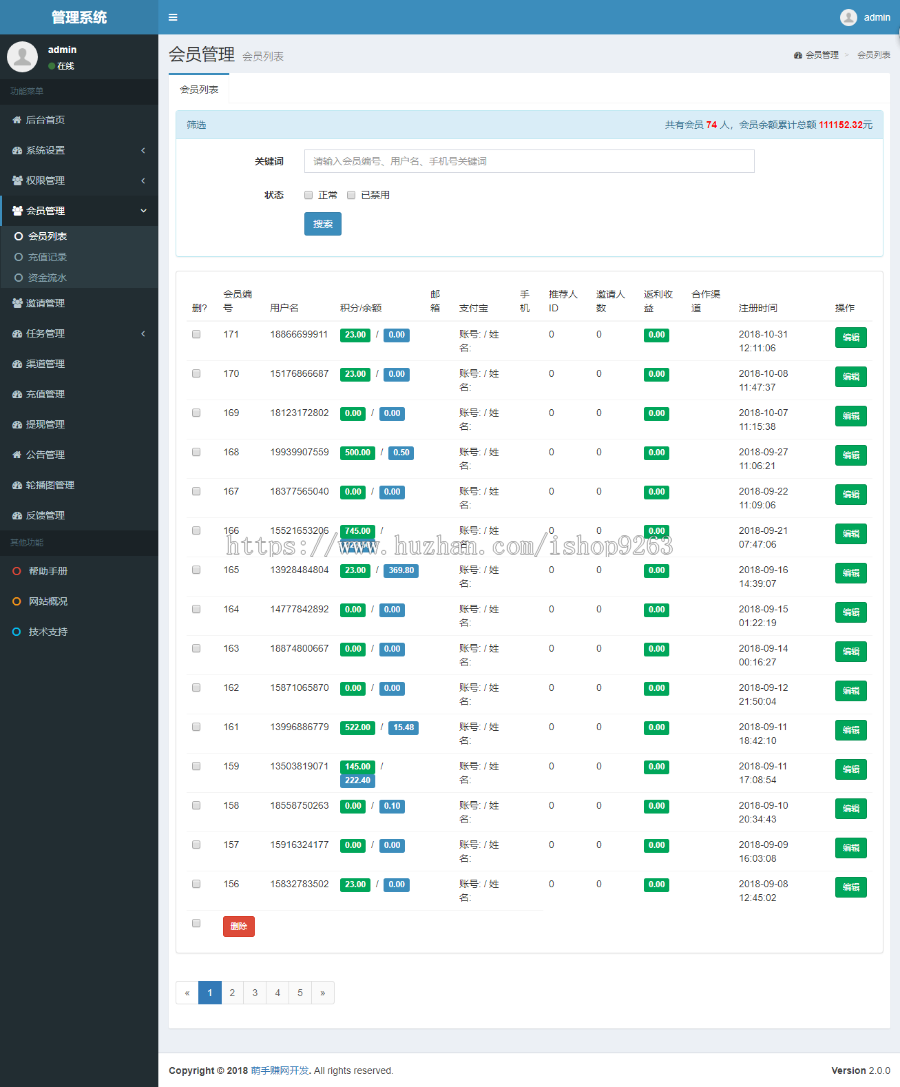Collapse the 会员管理 sidebar menu
The image size is (900, 1087).
(x=79, y=211)
